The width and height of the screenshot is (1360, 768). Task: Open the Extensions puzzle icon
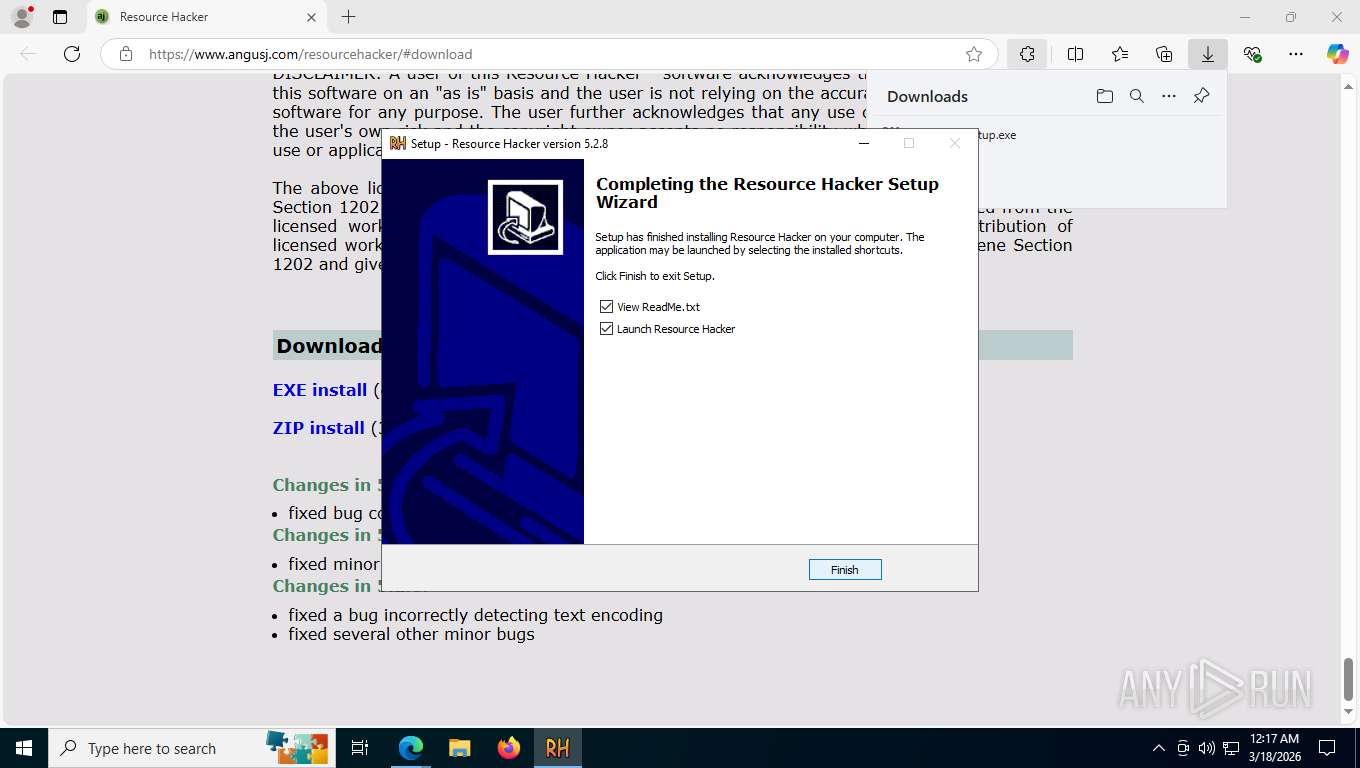(x=1027, y=54)
